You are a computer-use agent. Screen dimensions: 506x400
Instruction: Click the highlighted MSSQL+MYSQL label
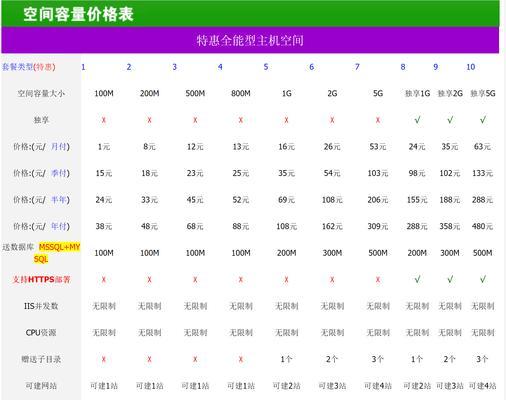tap(57, 253)
